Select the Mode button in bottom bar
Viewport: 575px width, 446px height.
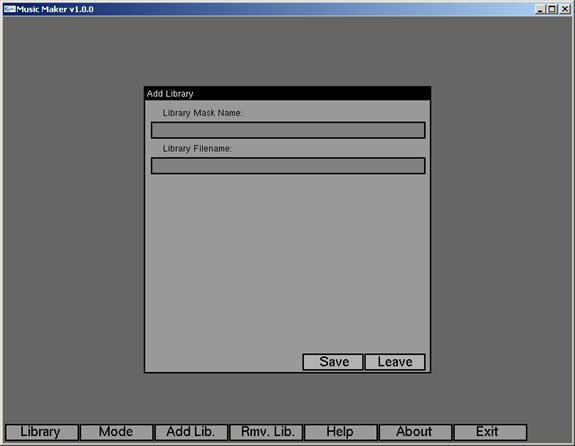[116, 432]
